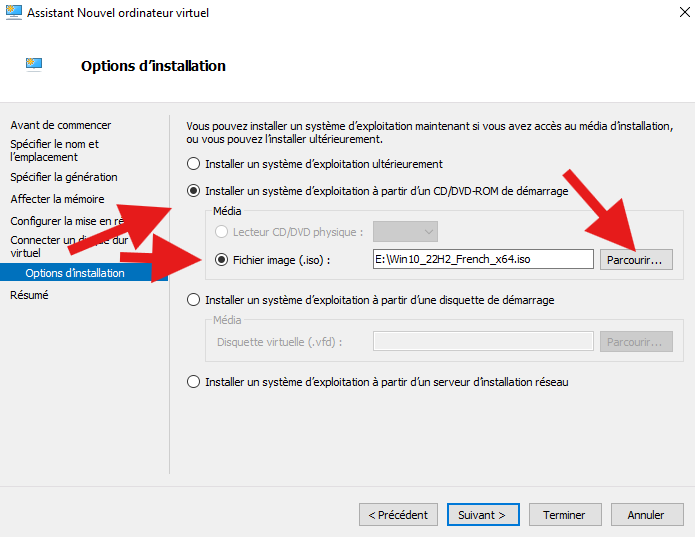The width and height of the screenshot is (695, 537).
Task: Open 'Spécifier le nom et l'emplacement' step
Action: click(54, 150)
